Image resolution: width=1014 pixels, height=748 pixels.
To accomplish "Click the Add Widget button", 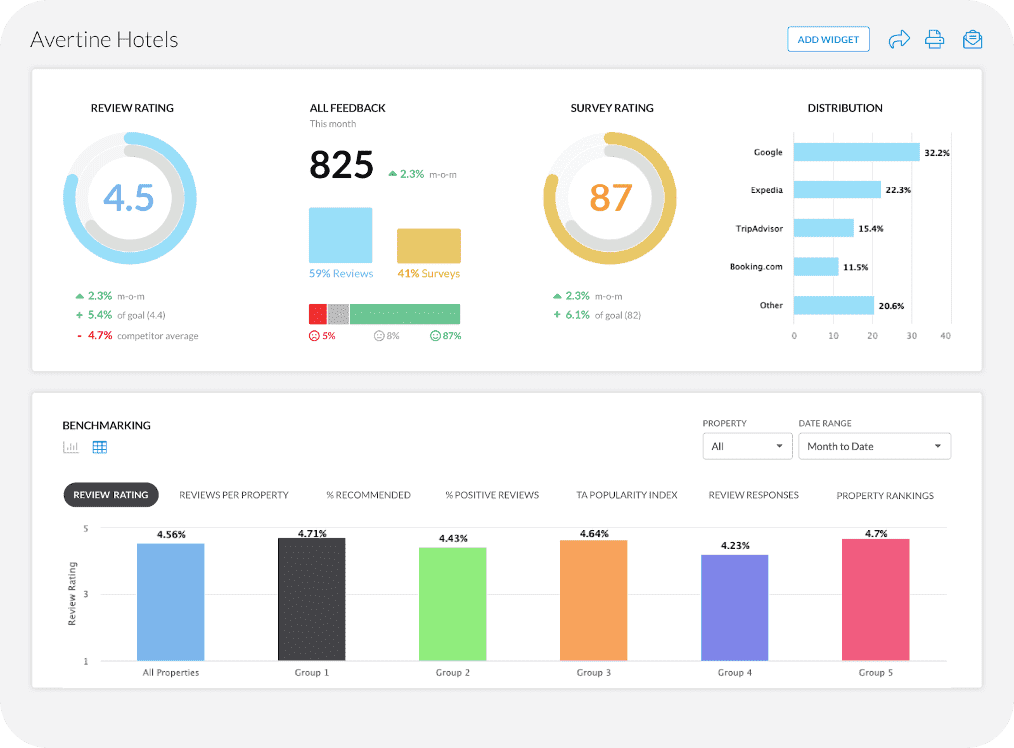I will [x=828, y=40].
